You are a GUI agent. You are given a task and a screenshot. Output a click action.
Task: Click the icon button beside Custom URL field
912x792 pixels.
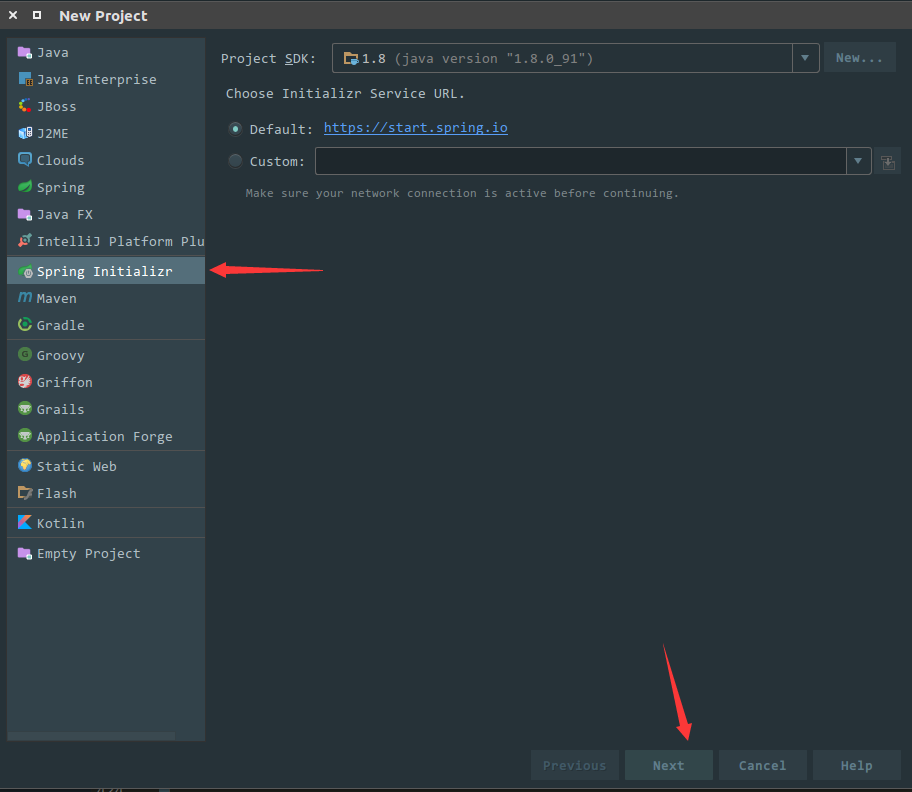888,162
